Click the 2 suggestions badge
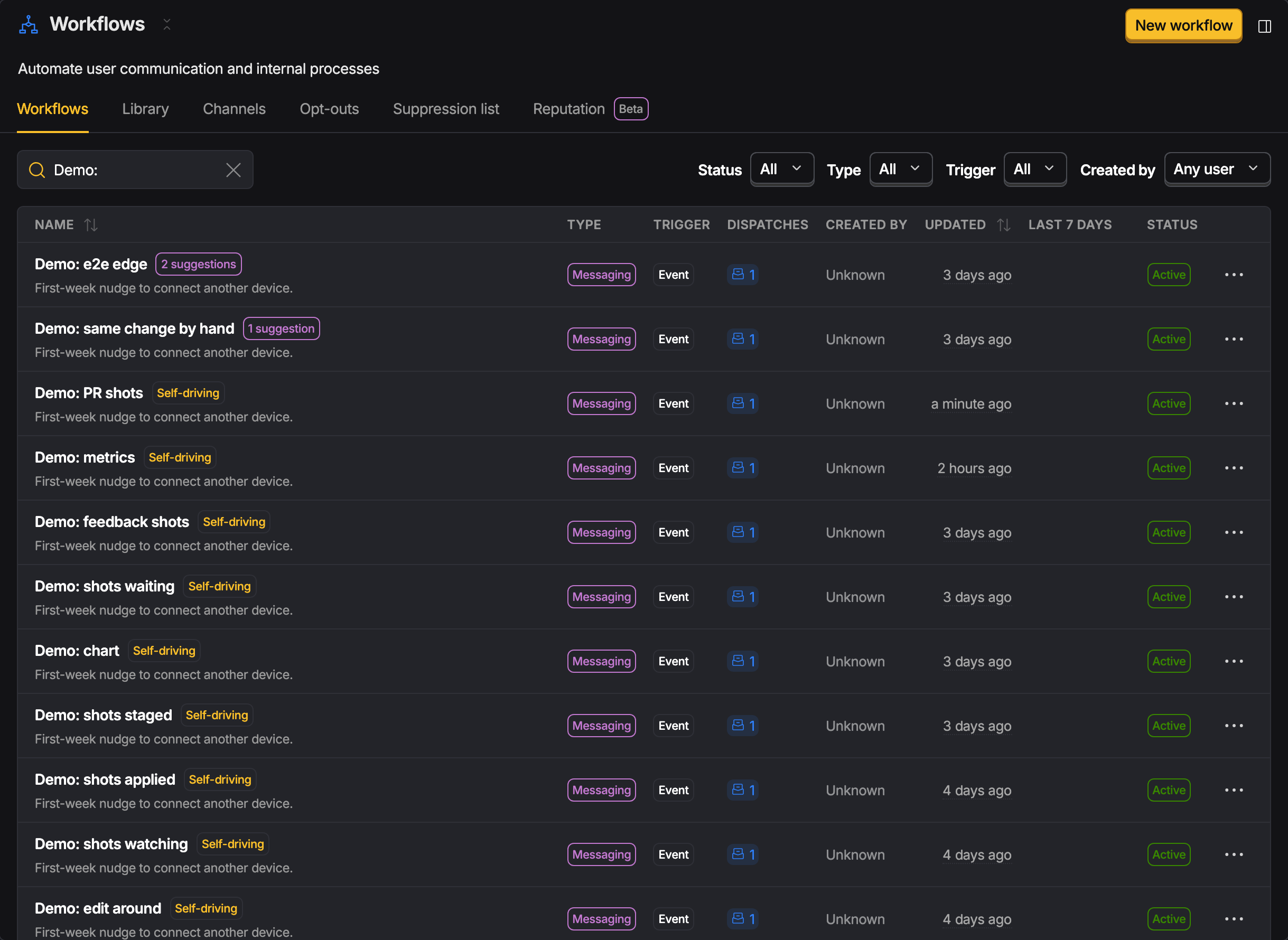Viewport: 1288px width, 940px height. point(199,264)
